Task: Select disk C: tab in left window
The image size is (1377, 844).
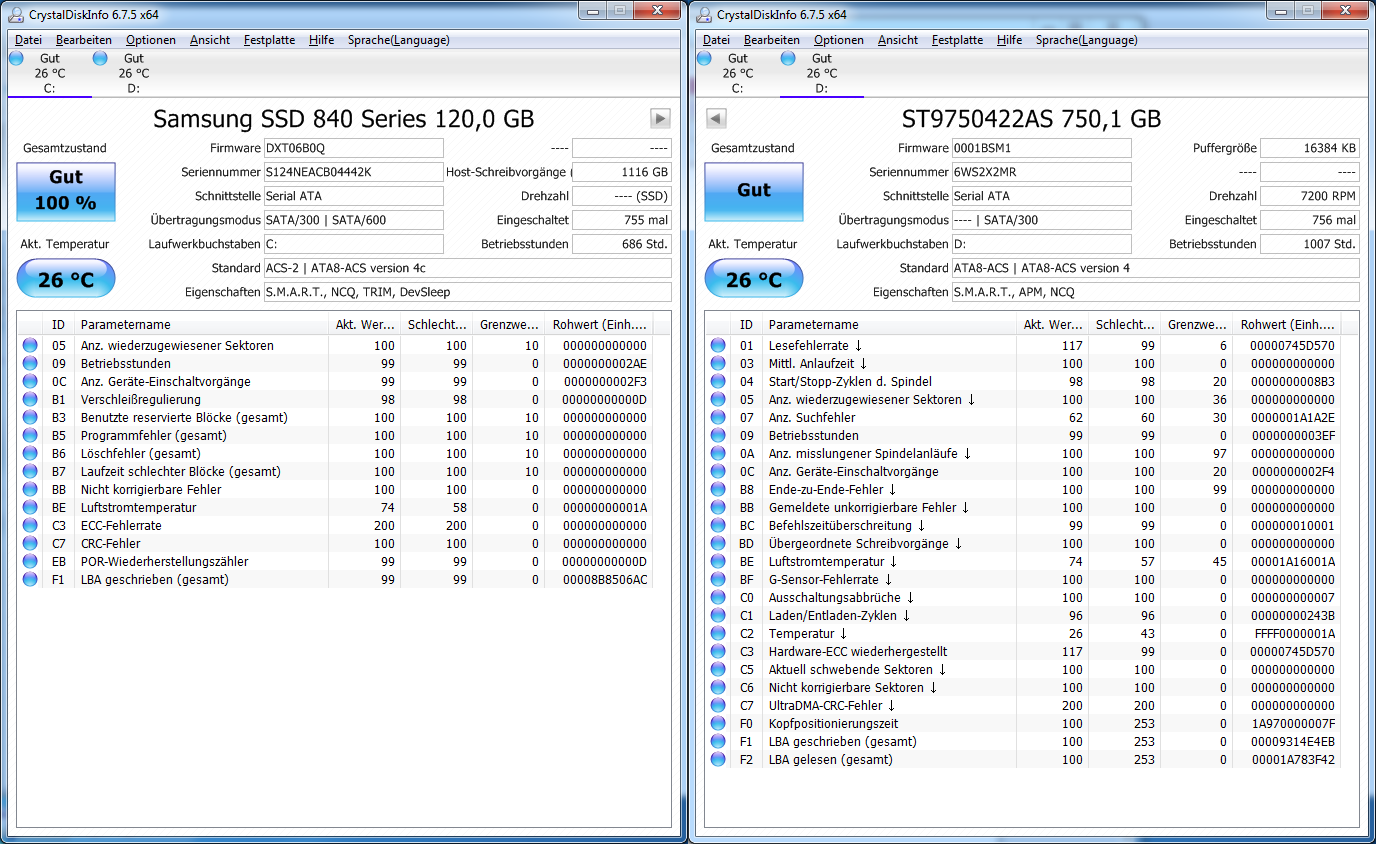Action: point(49,73)
